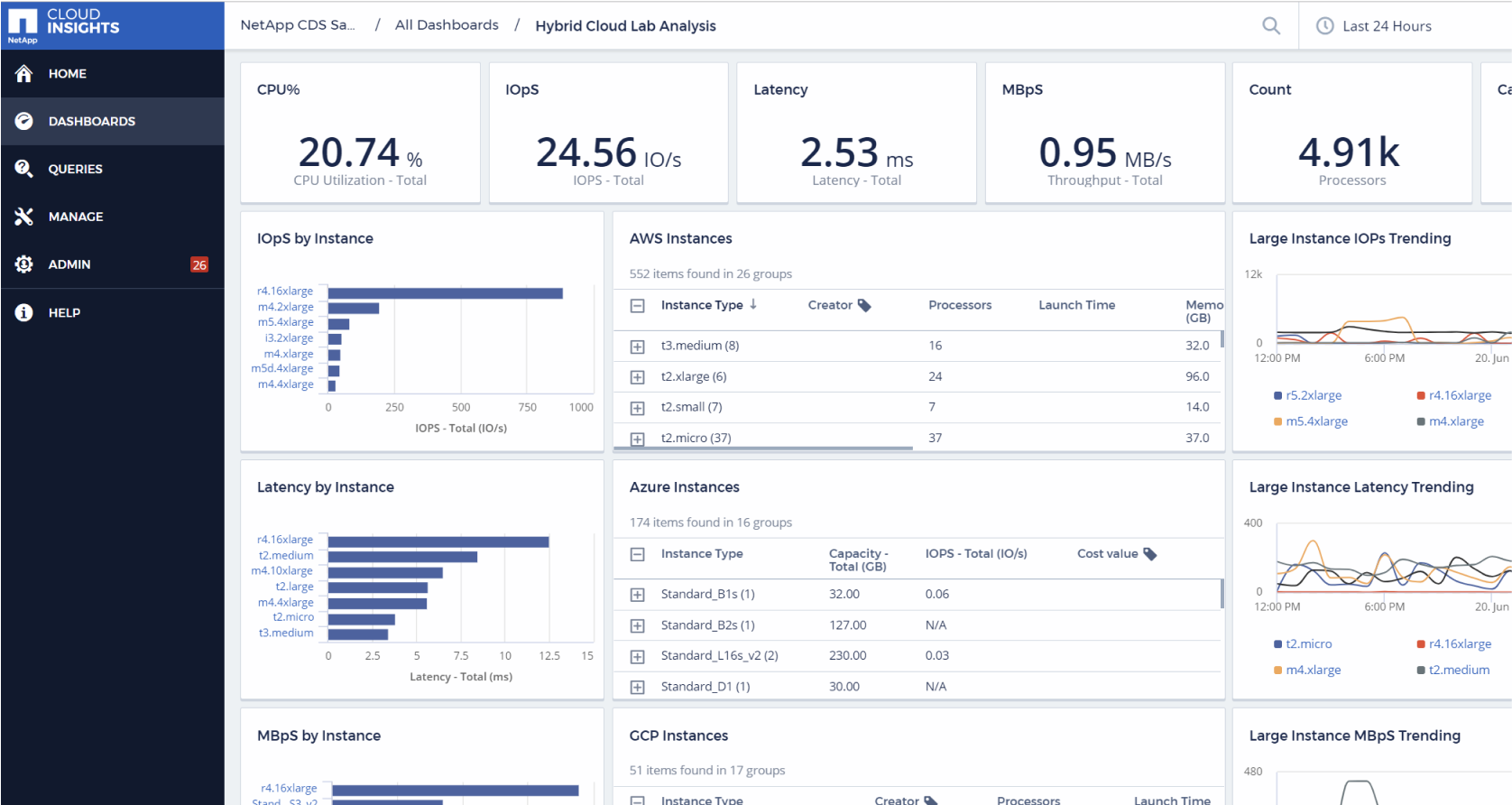Expand the Standard_D1 (1) group
This screenshot has width=1512, height=805.
tap(638, 687)
